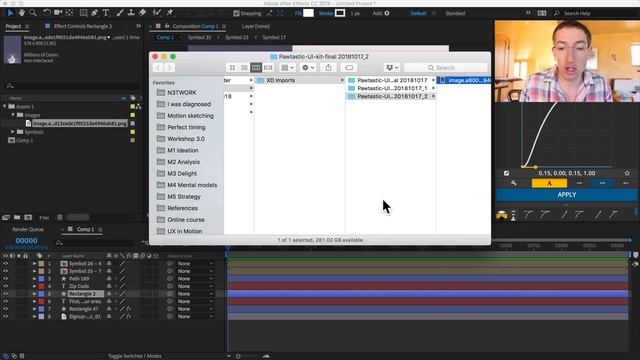The image size is (640, 360).
Task: Switch Finder to icon view
Action: pos(232,68)
